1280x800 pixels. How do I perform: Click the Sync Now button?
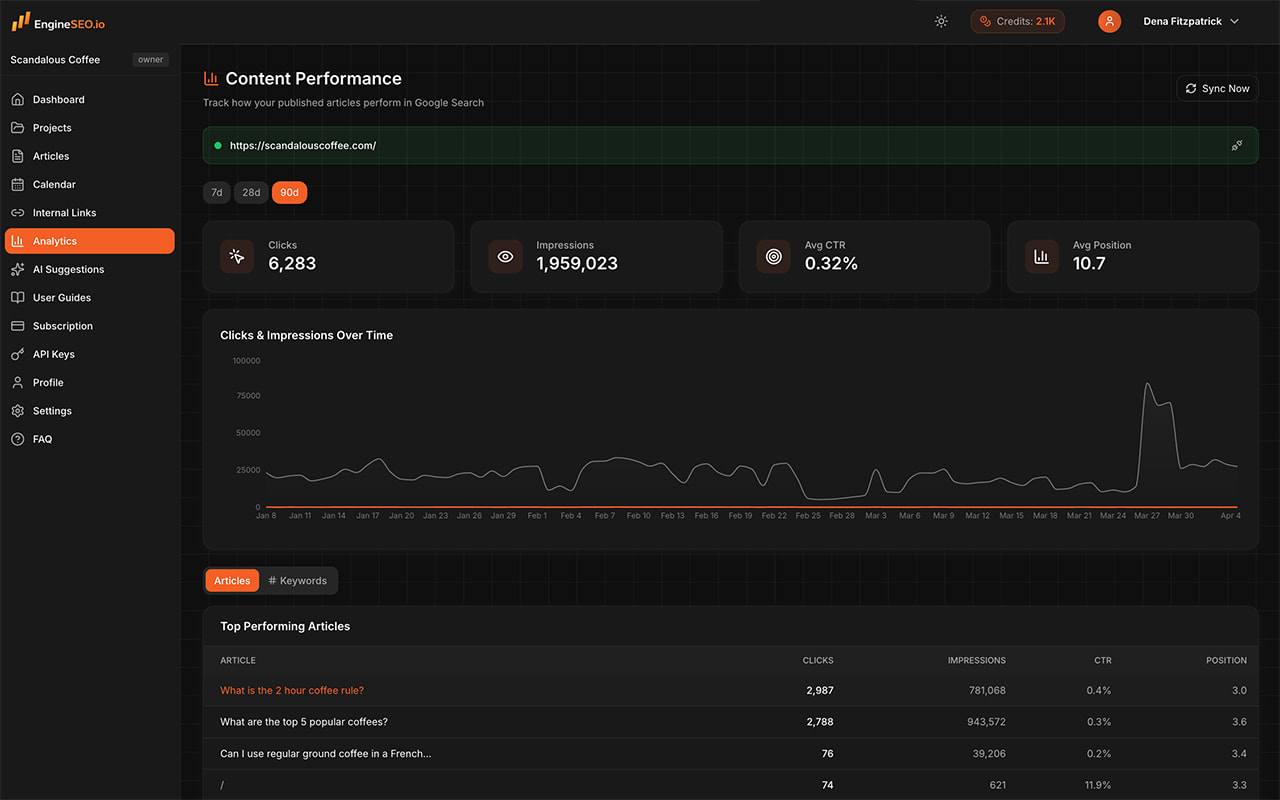pos(1217,88)
